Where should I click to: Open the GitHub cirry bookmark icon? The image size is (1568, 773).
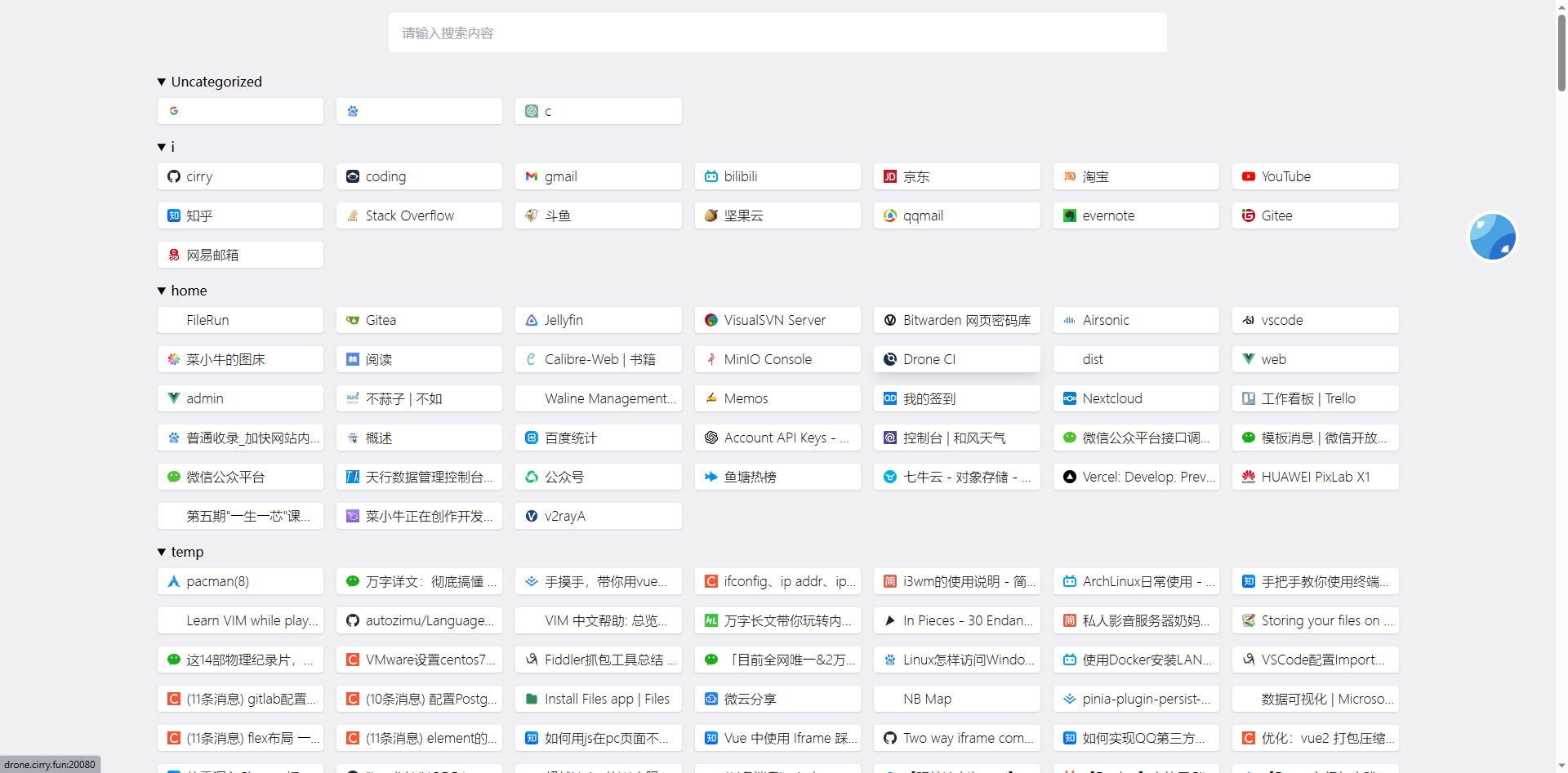point(173,176)
